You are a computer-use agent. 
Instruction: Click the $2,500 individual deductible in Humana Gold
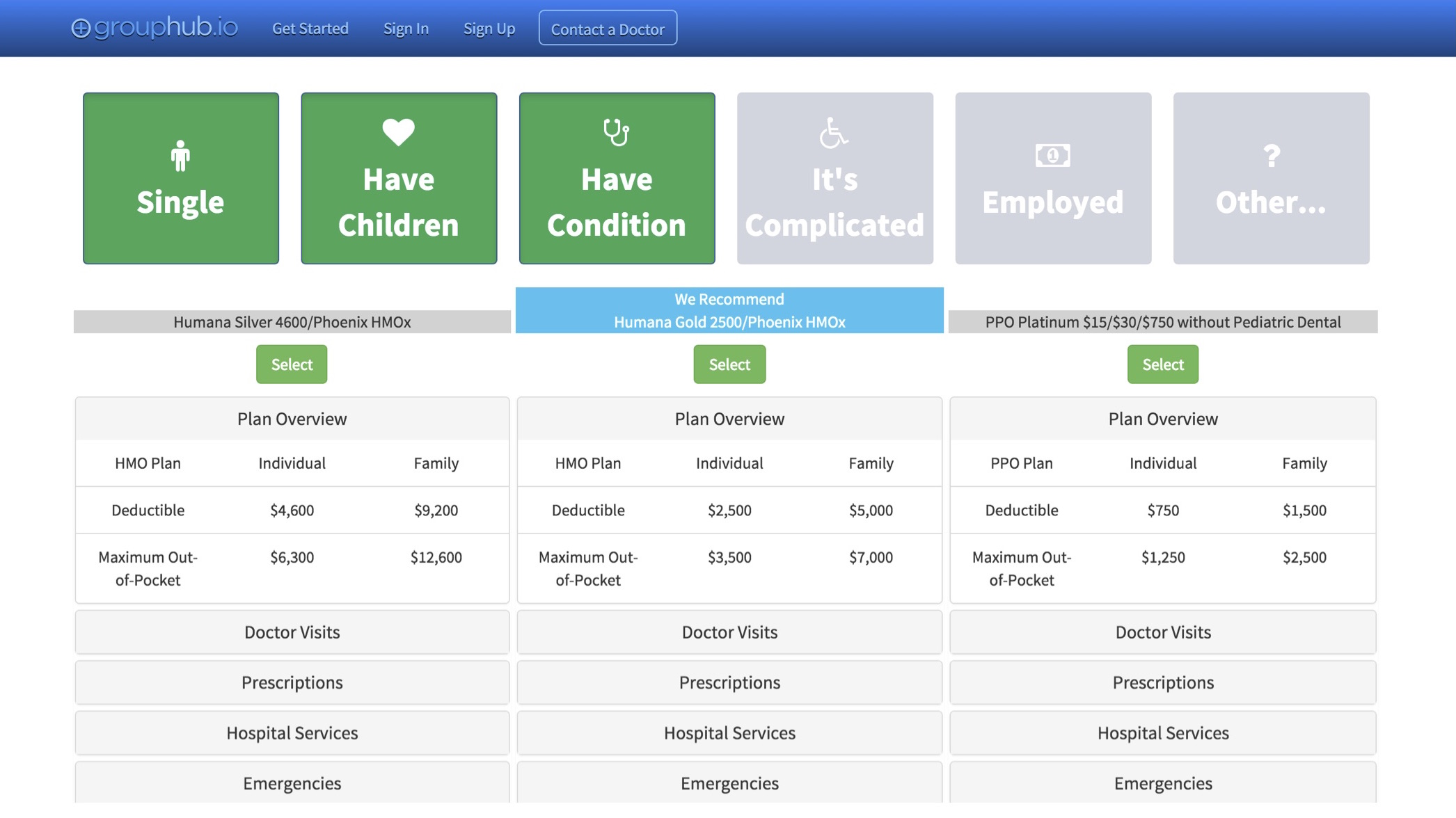pyautogui.click(x=729, y=510)
